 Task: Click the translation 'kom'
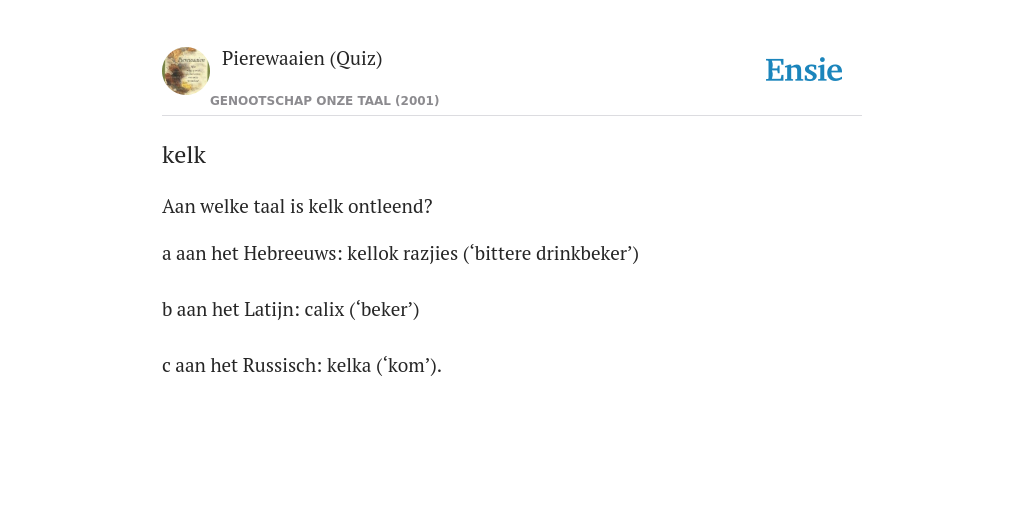click(x=406, y=366)
